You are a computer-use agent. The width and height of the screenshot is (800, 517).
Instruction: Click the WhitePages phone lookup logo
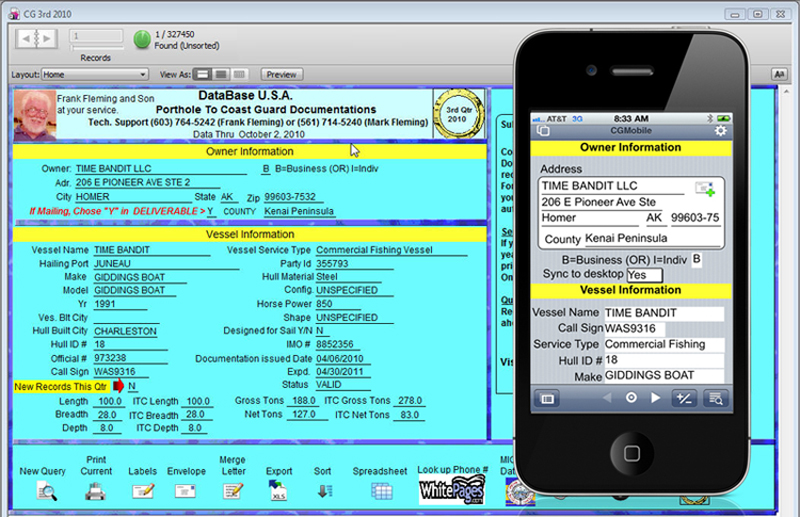pos(452,490)
